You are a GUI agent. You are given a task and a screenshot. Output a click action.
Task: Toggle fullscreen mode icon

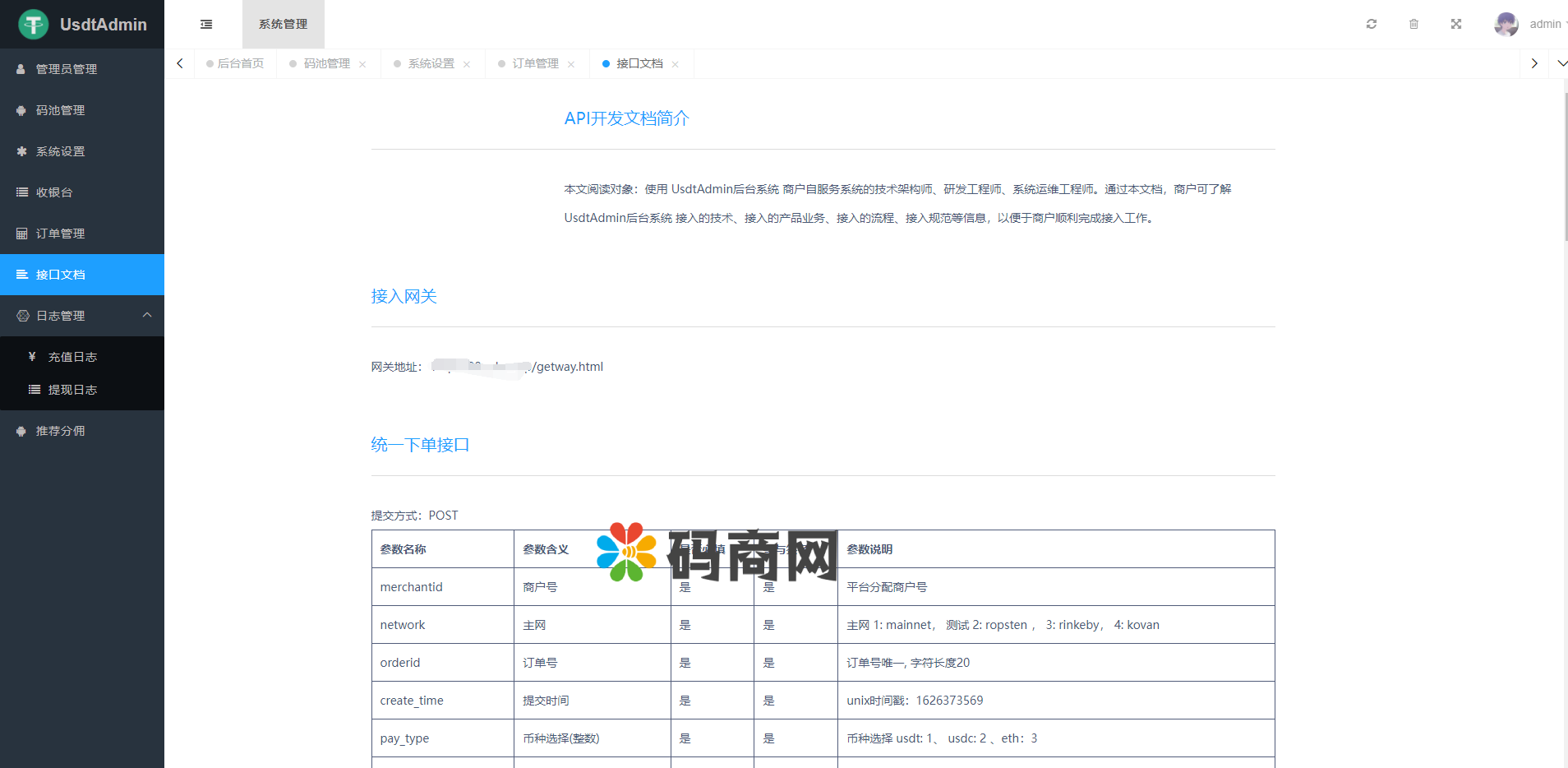(1455, 25)
